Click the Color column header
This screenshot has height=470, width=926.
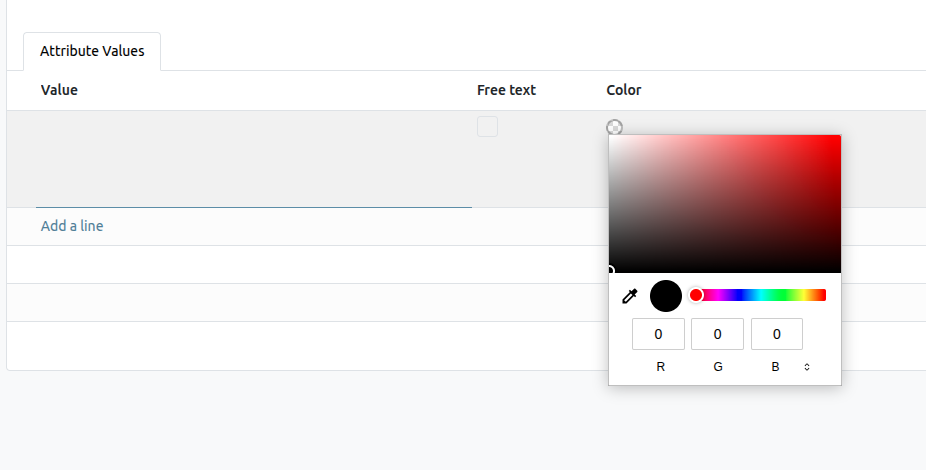pos(624,90)
